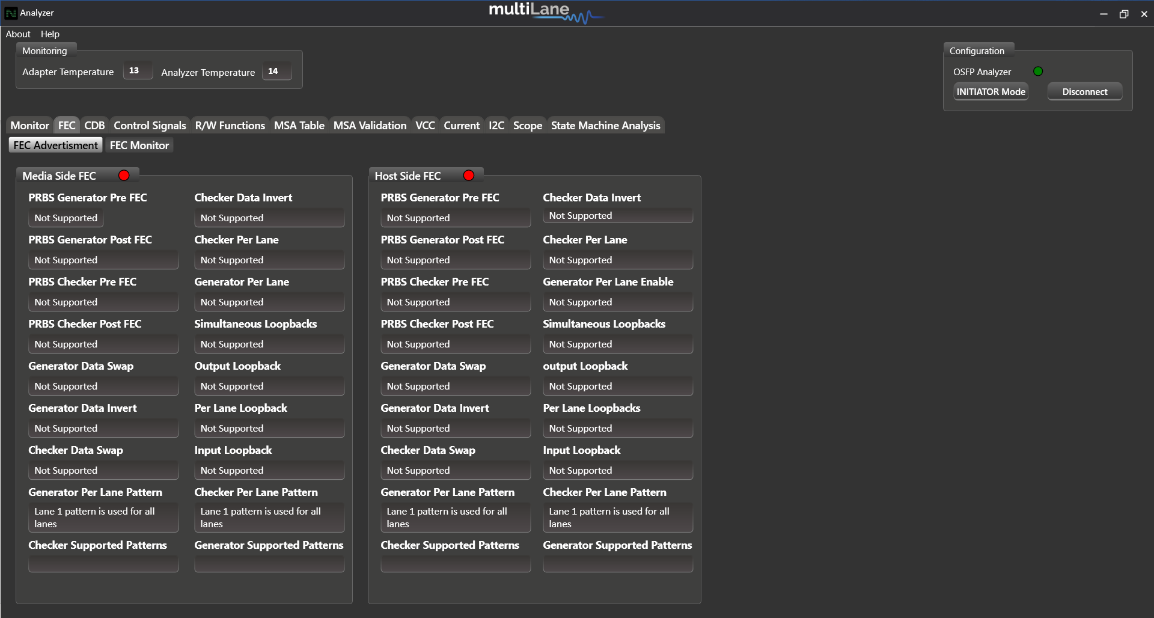Click the Analyzer app icon in title bar
Viewport: 1154px width, 618px height.
10,13
